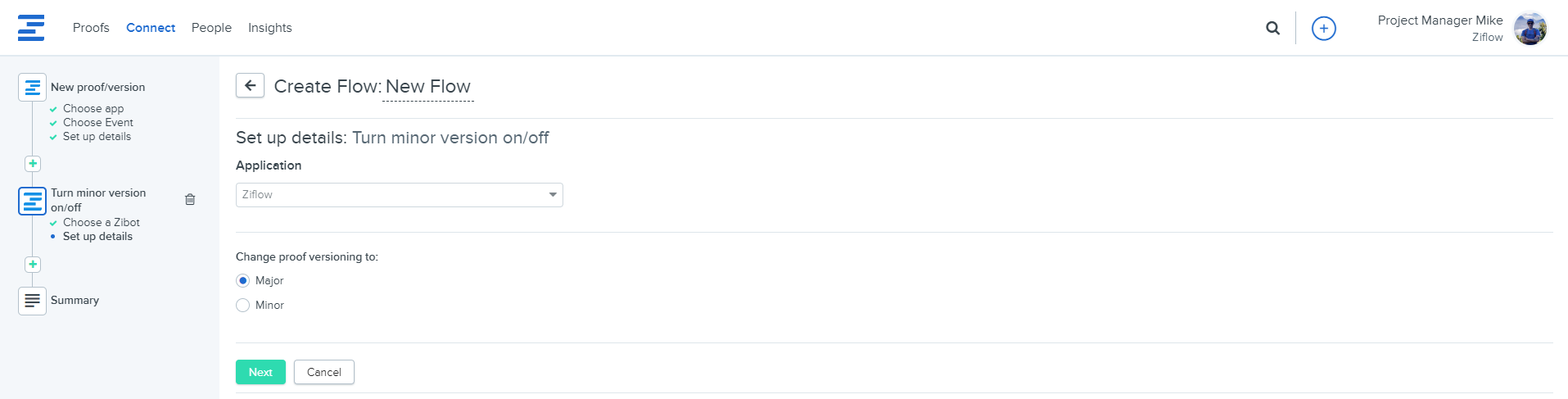Open People menu
Viewport: 1568px width, 399px height.
(x=211, y=28)
